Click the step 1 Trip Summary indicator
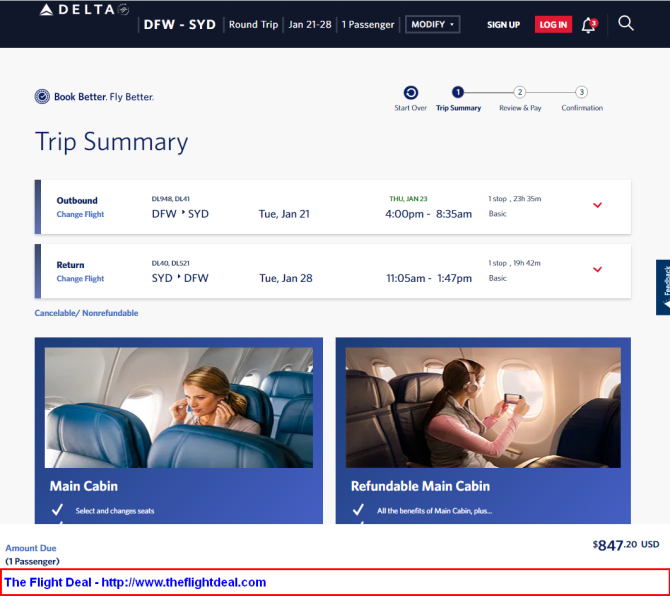 458,92
